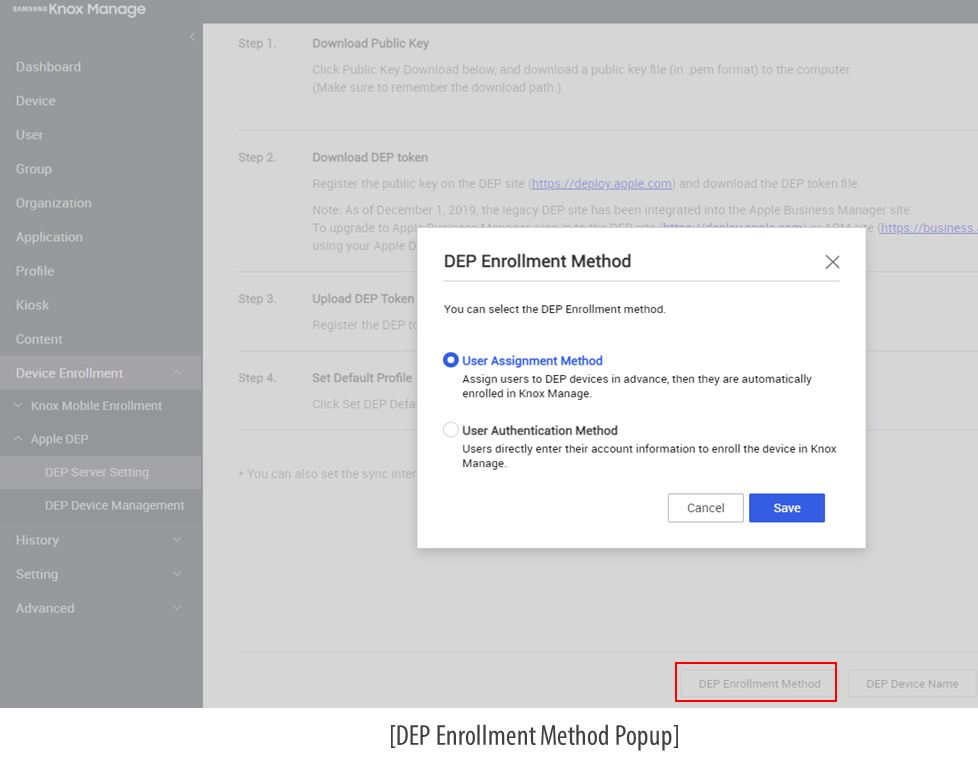Collapse the sidebar with the arrow icon
The height and width of the screenshot is (762, 978).
pyautogui.click(x=192, y=37)
